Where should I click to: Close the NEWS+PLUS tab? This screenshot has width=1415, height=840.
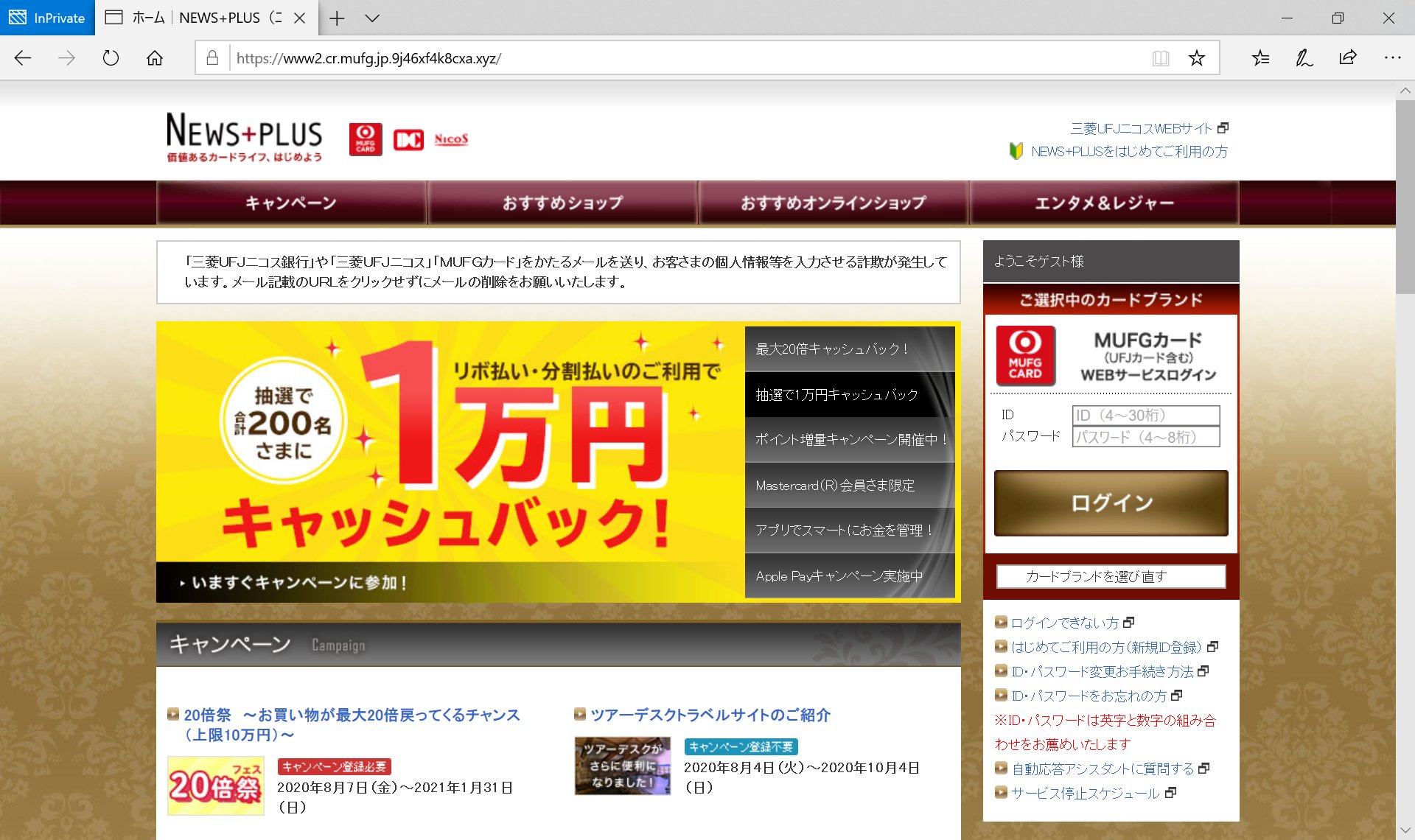click(300, 18)
